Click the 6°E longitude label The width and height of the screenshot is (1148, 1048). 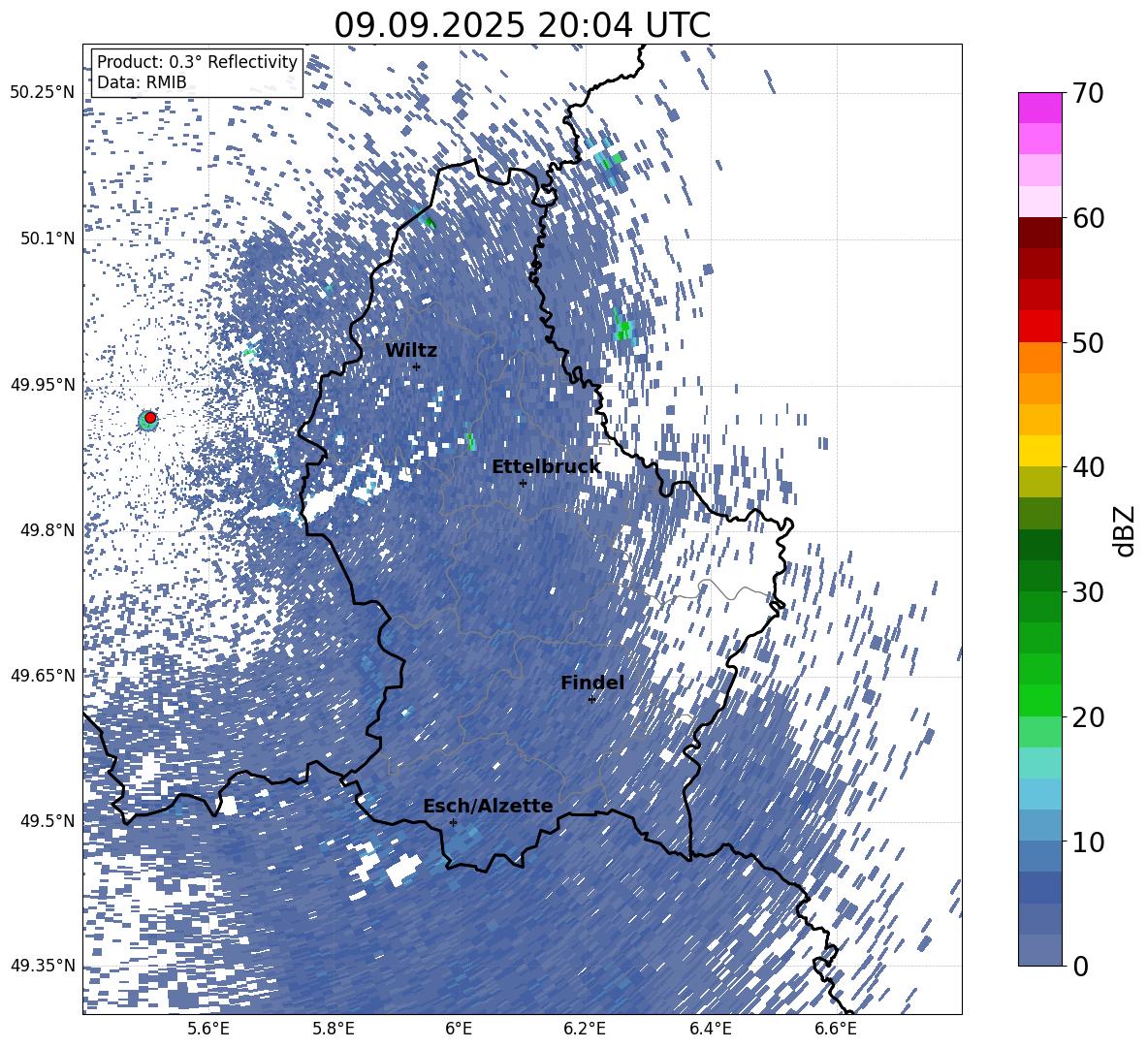pyautogui.click(x=459, y=1029)
